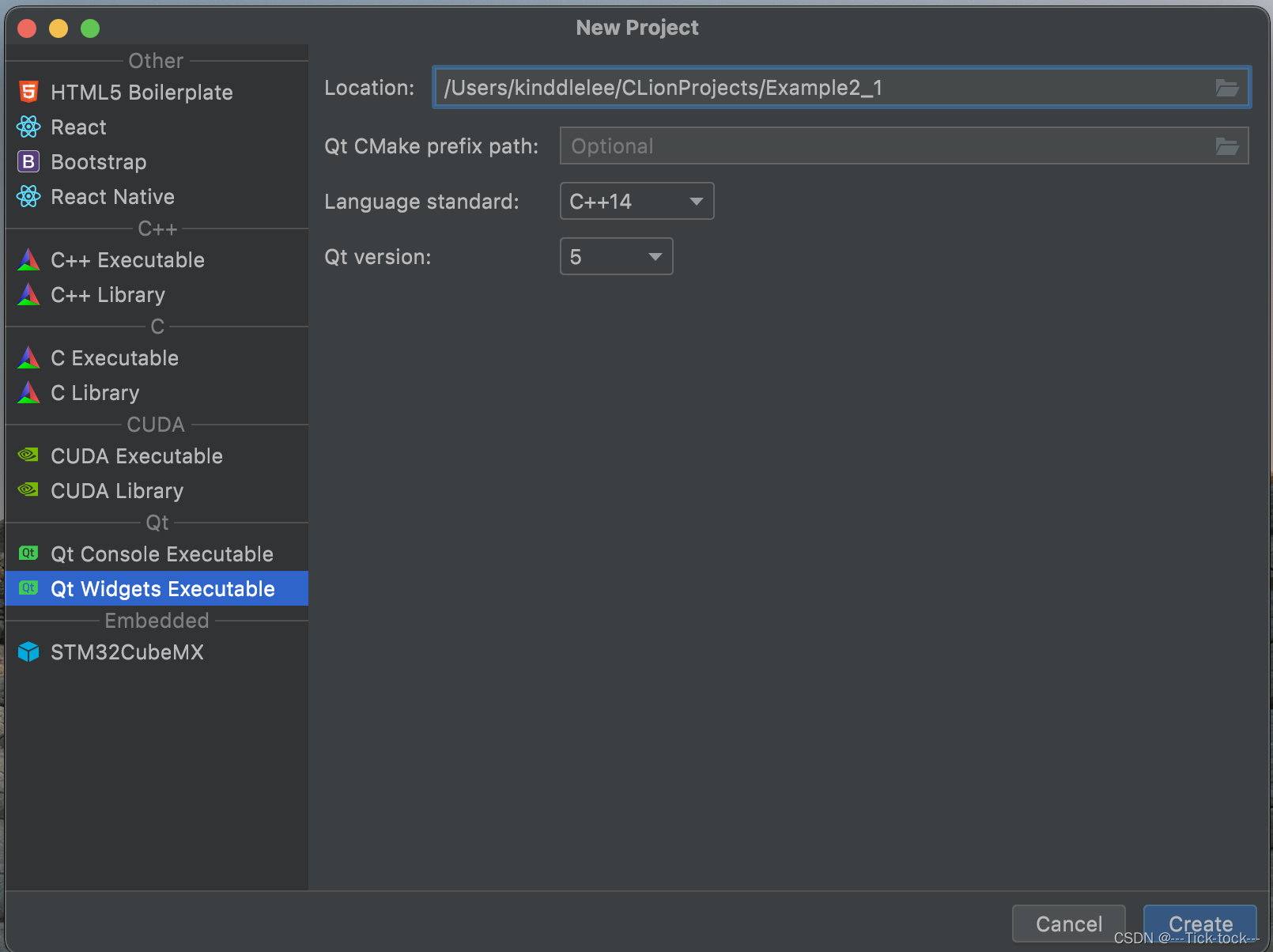Click the C++ Library CMake icon
This screenshot has height=952, width=1273.
(28, 294)
